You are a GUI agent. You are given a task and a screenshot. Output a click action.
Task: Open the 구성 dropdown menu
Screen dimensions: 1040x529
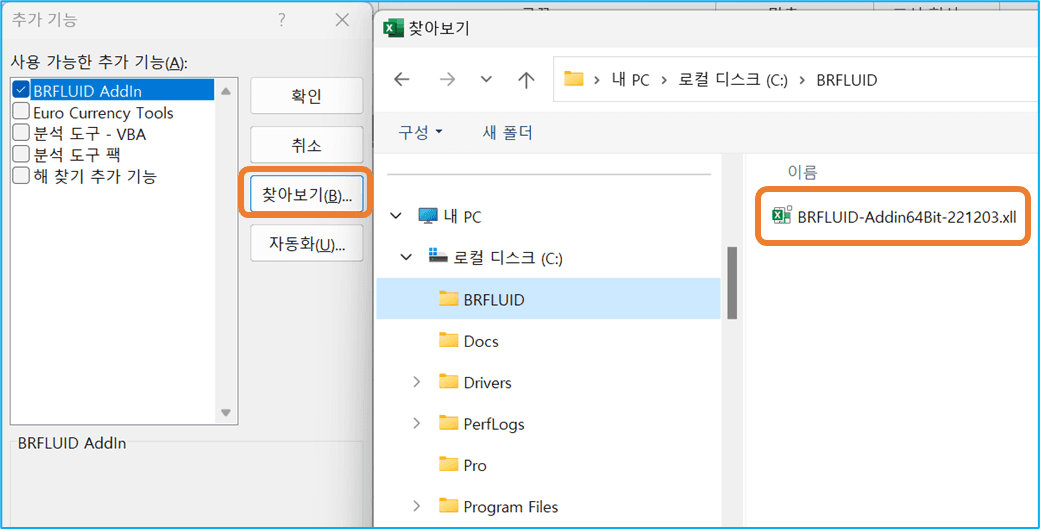tap(420, 132)
